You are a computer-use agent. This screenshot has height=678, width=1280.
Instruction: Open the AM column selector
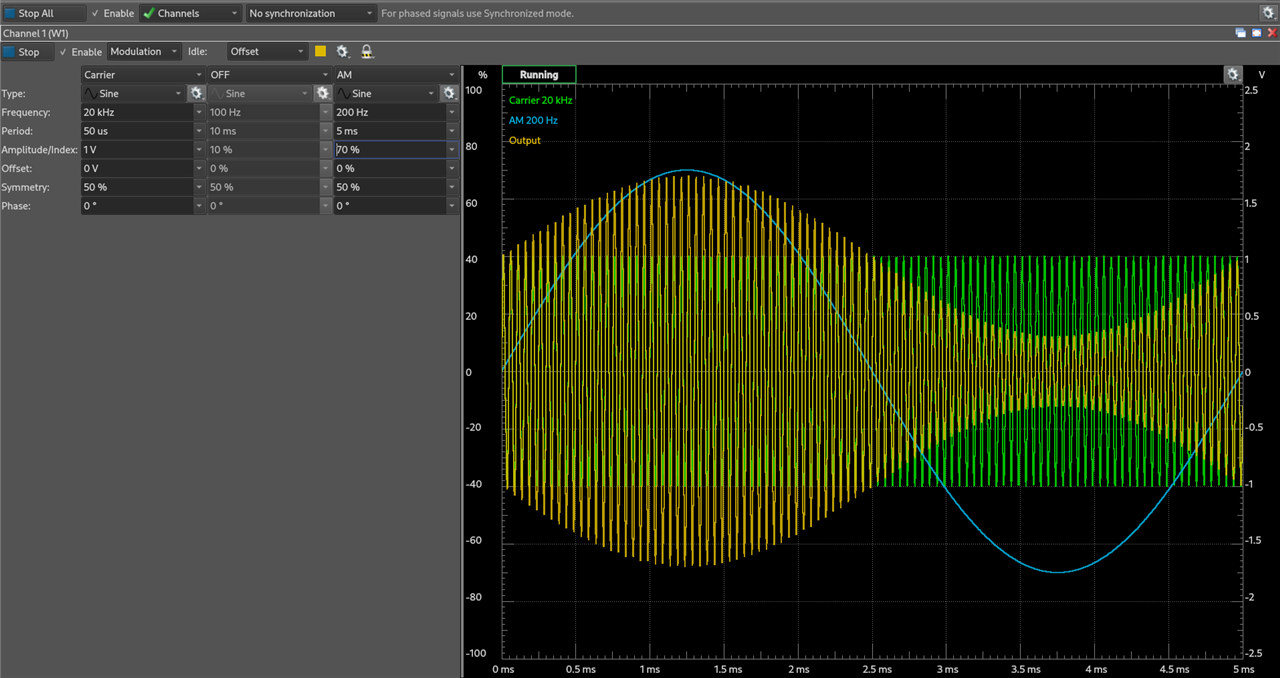(395, 75)
